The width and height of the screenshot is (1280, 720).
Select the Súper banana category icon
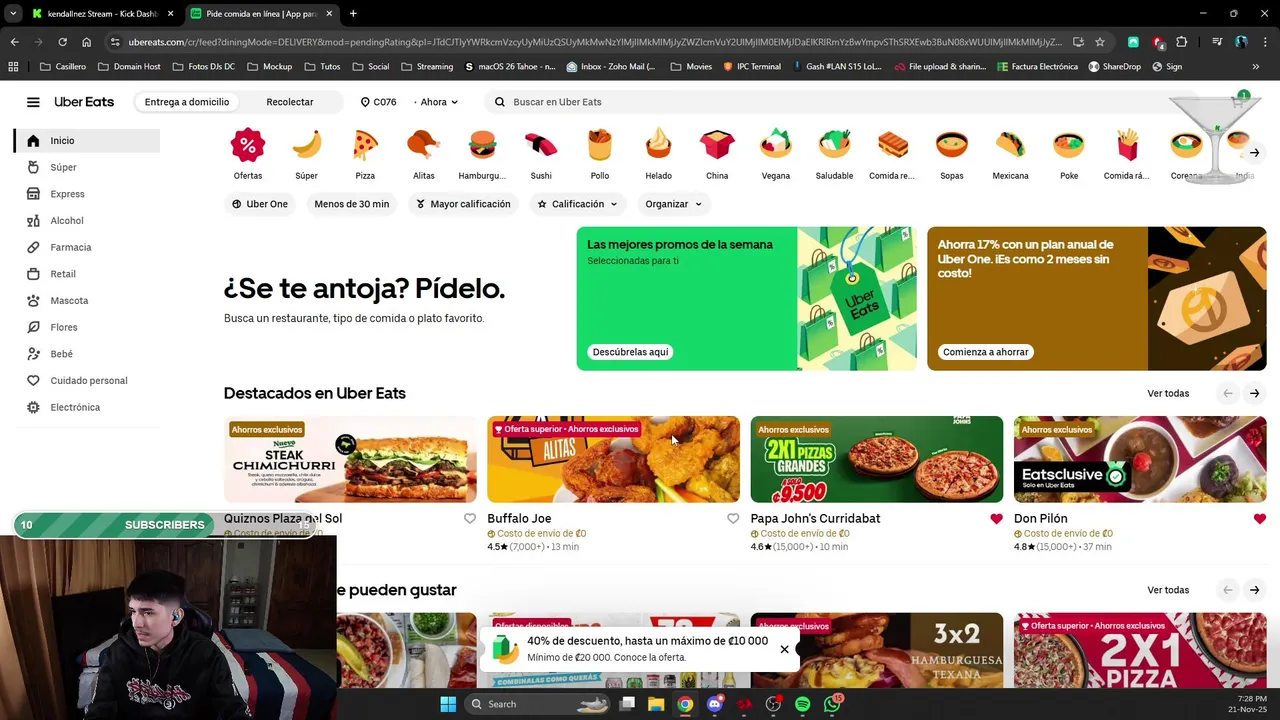(306, 146)
